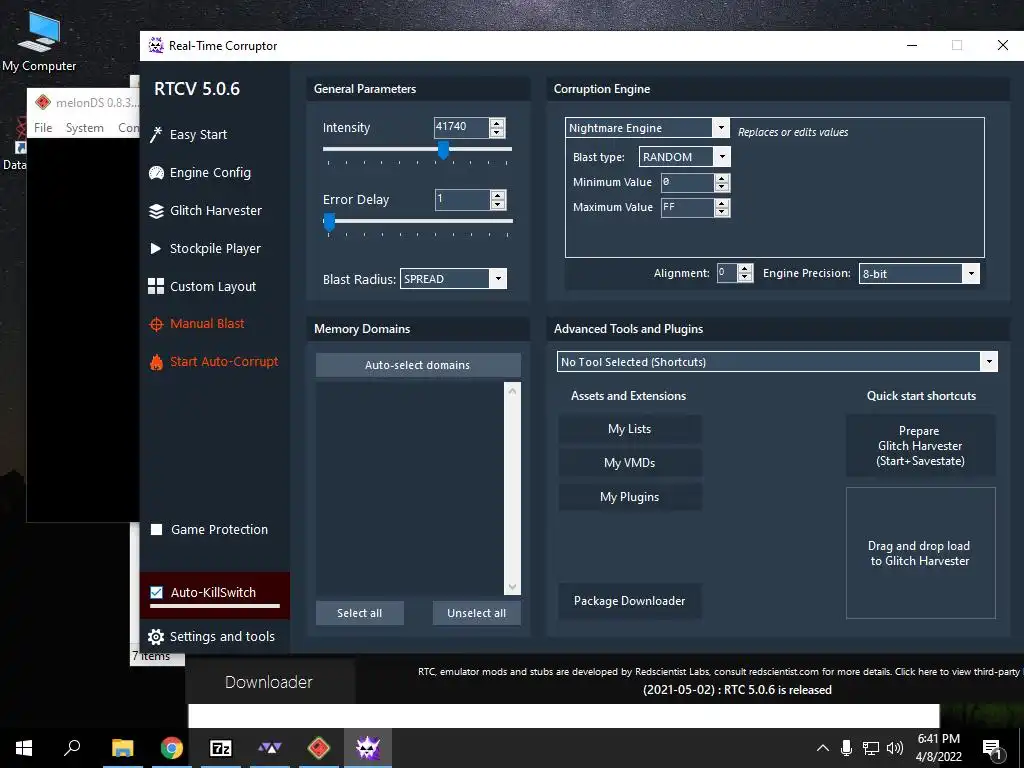This screenshot has width=1024, height=768.
Task: Increase Intensity with the up arrow
Action: point(496,123)
